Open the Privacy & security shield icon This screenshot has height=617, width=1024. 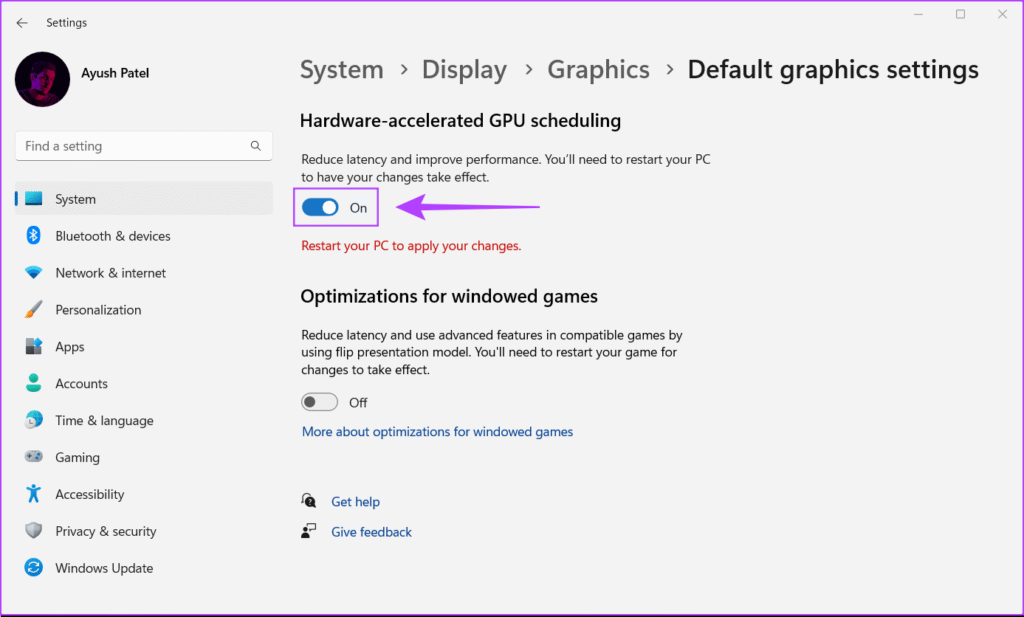(x=34, y=532)
